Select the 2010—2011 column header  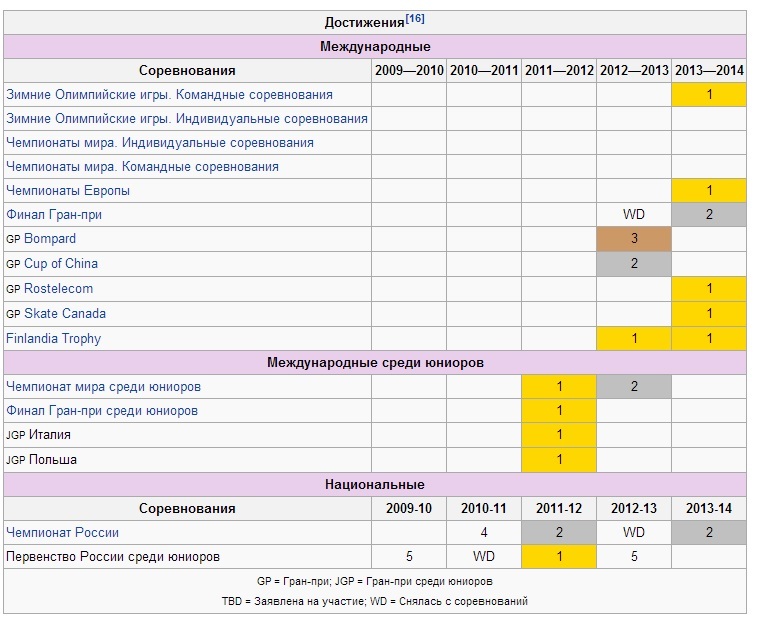[x=484, y=71]
